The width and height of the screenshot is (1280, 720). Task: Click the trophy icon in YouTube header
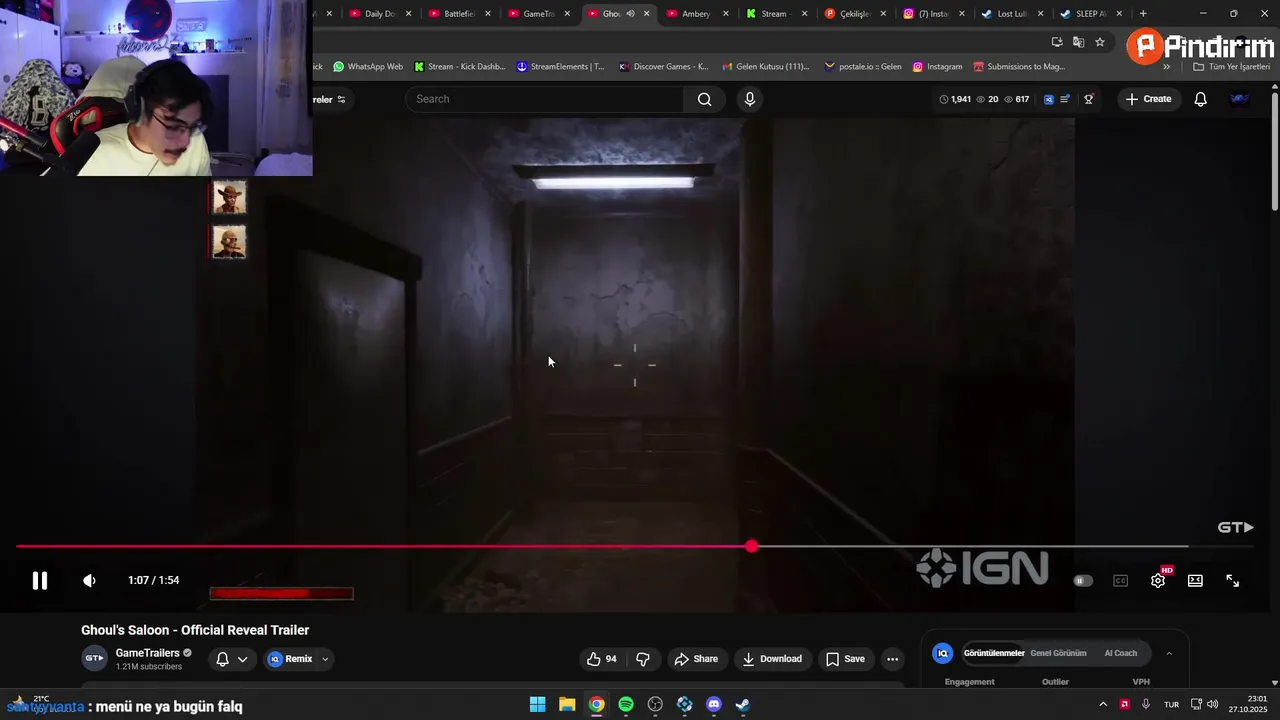(1089, 99)
